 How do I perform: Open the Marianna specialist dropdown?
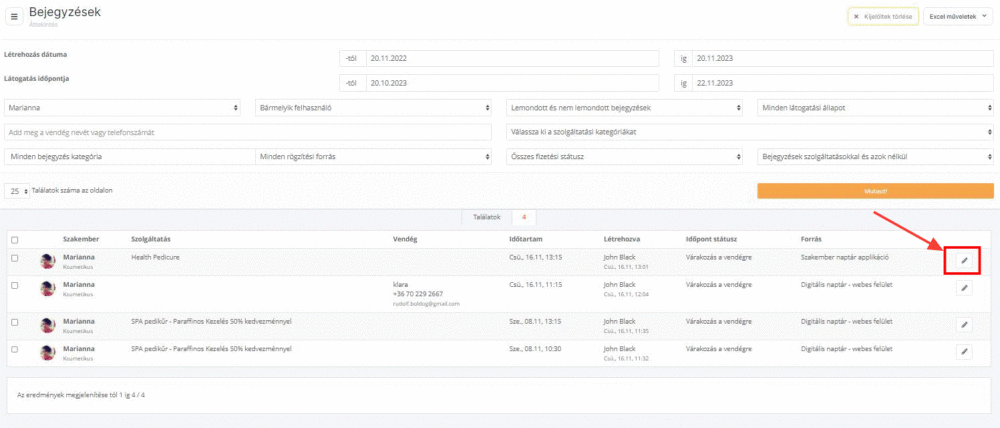click(x=122, y=108)
